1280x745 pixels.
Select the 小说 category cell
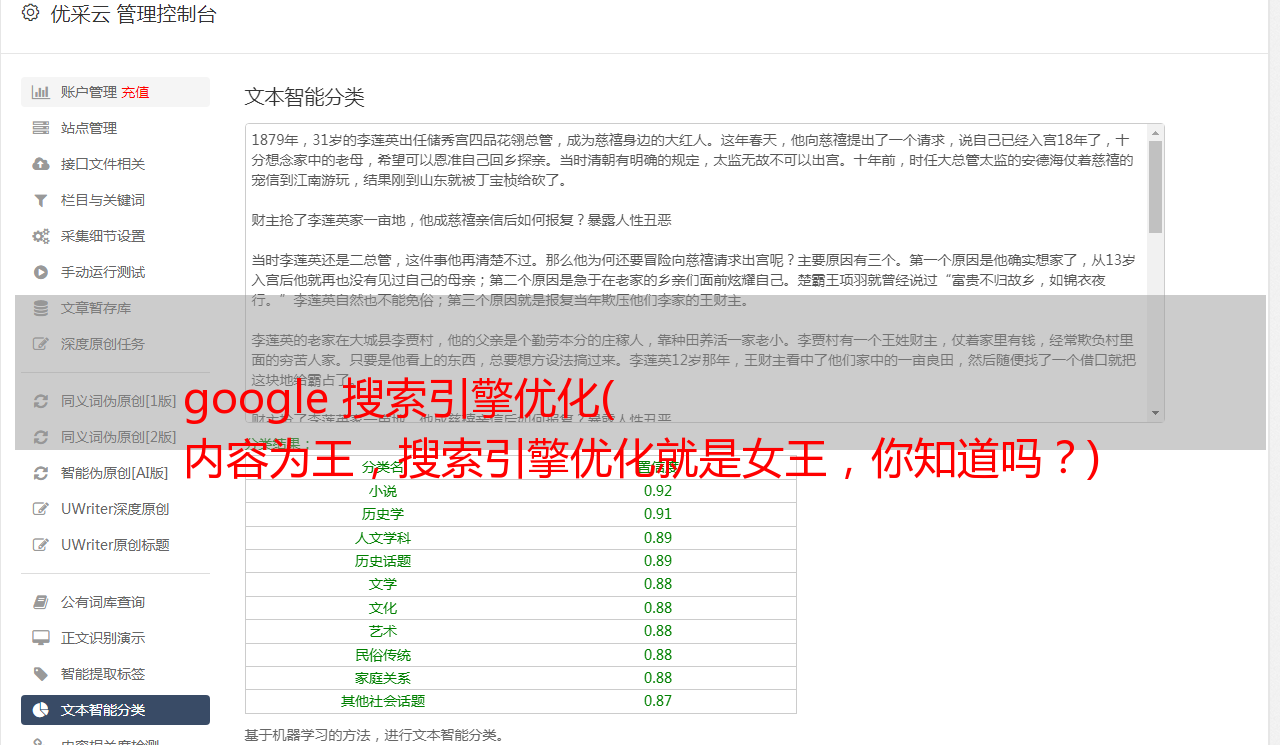pyautogui.click(x=382, y=491)
